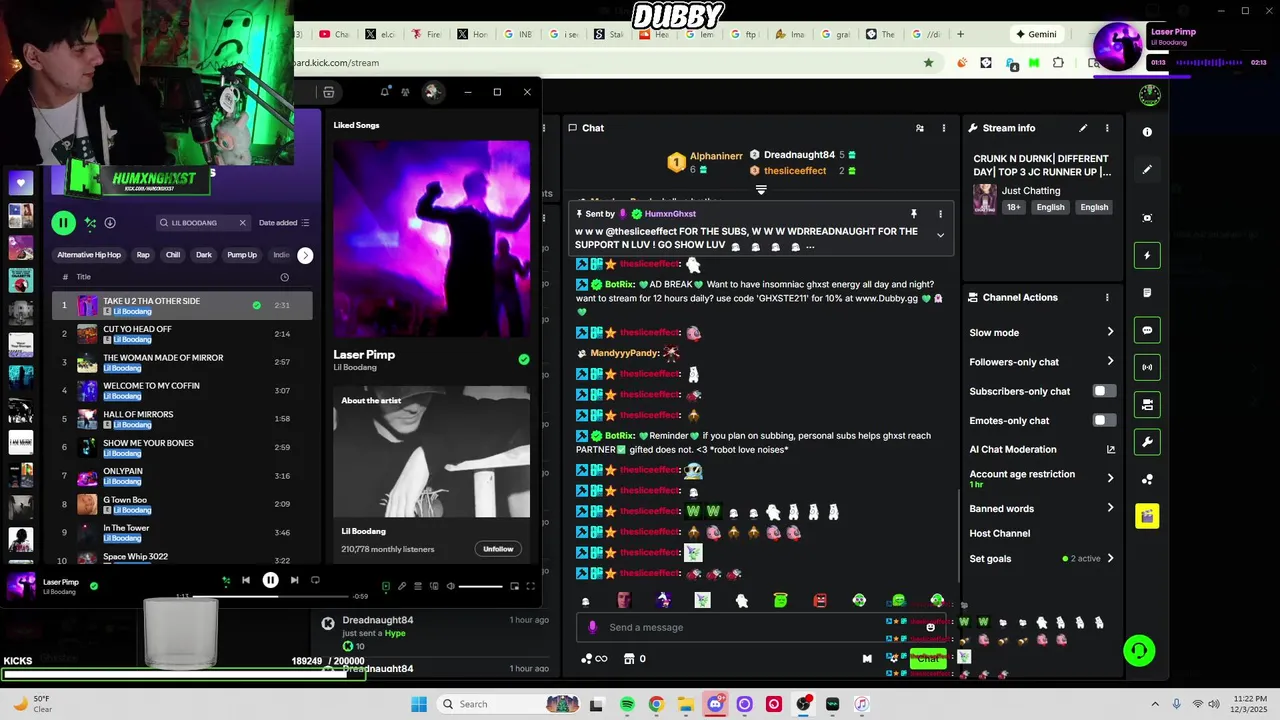
Task: Unfollow Lil Boodang artist
Action: click(498, 549)
